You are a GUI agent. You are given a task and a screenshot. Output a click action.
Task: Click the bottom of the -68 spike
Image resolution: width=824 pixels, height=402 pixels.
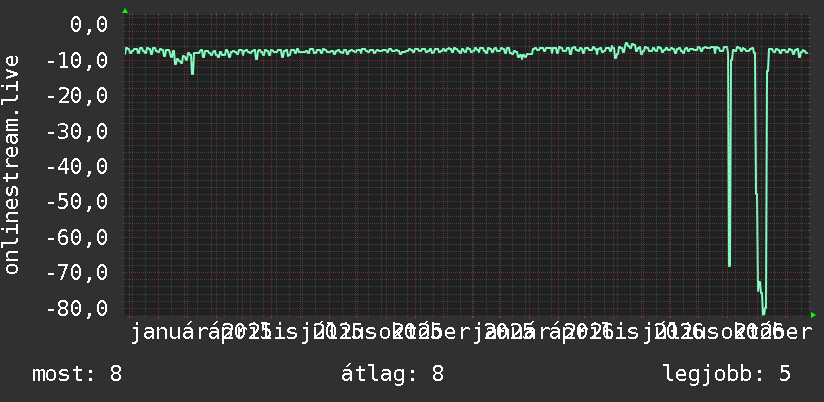coord(729,265)
